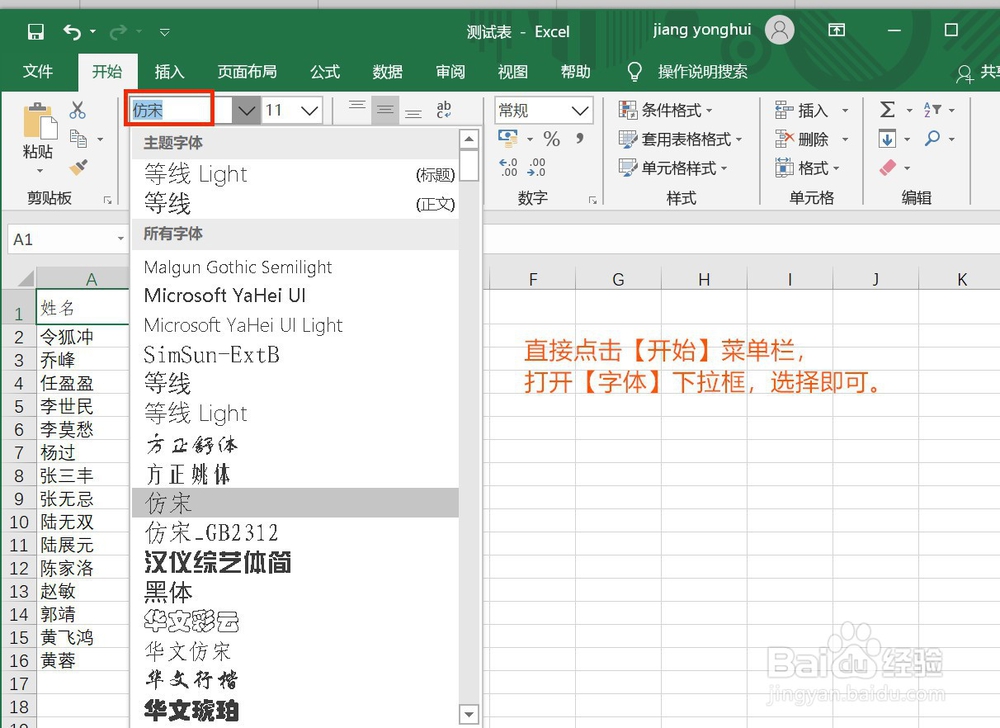Focus the font name box containing 仿宋
This screenshot has height=728, width=1000.
(180, 110)
